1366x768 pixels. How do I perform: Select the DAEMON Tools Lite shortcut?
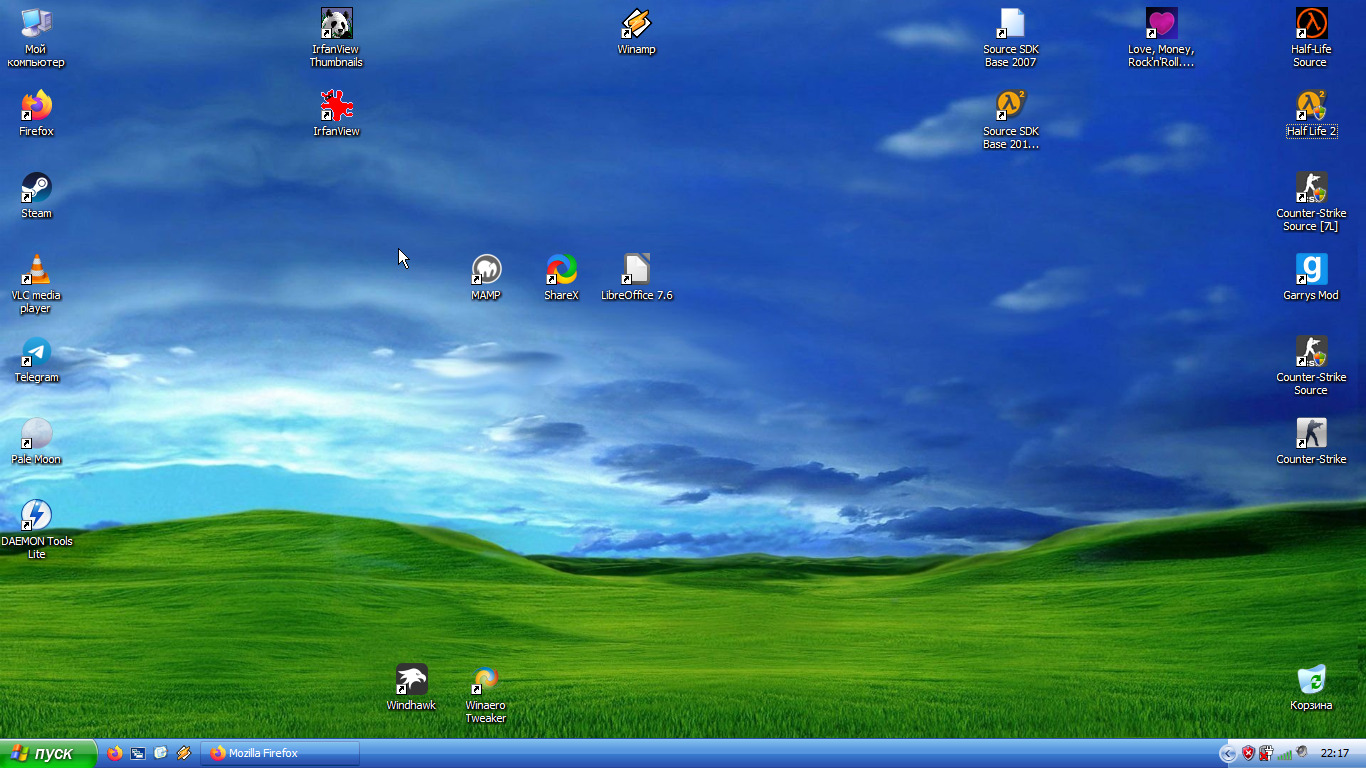pos(36,516)
